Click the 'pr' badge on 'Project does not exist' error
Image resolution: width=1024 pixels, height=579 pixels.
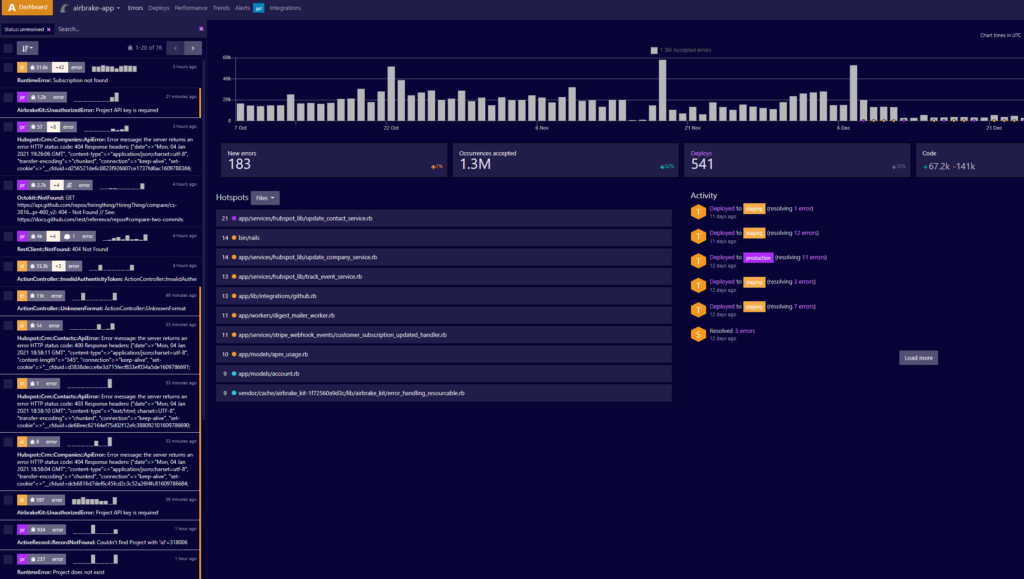[x=22, y=559]
